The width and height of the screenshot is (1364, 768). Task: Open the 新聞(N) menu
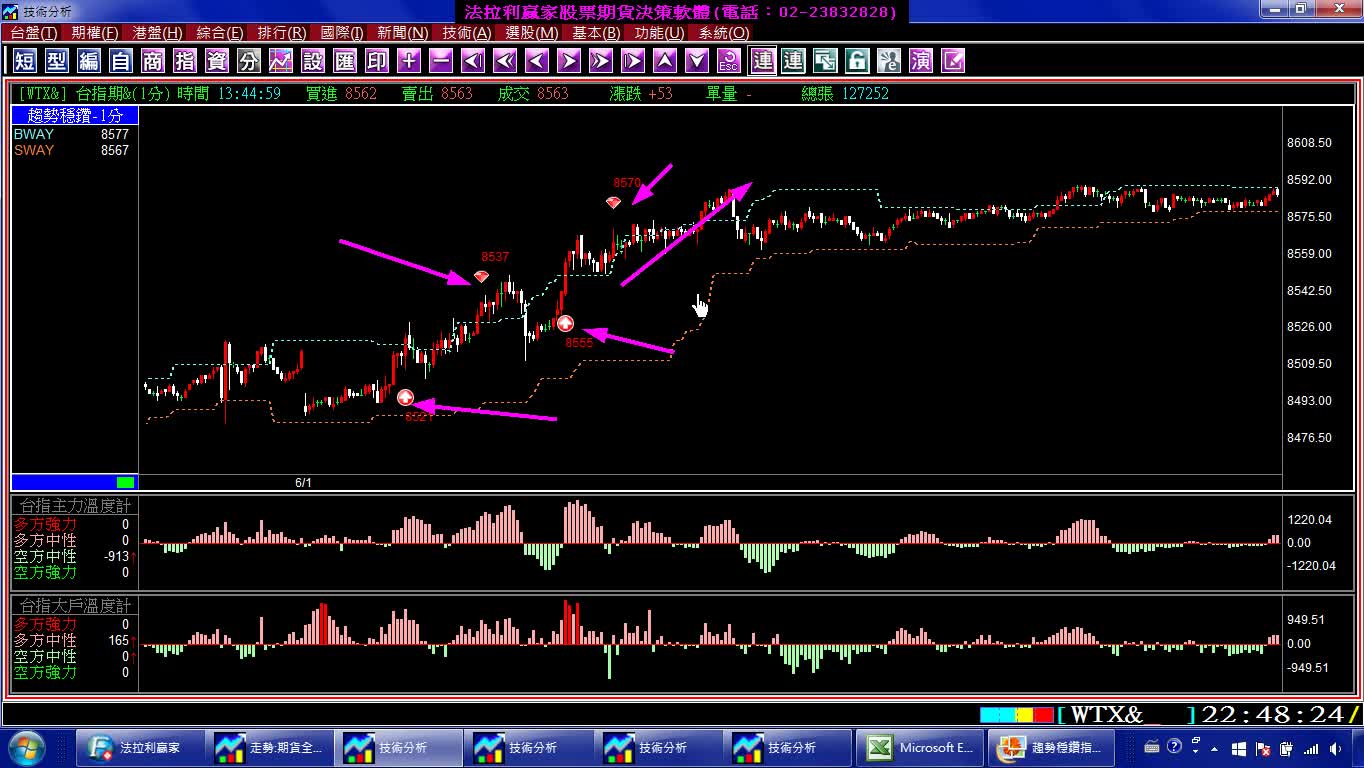click(403, 33)
